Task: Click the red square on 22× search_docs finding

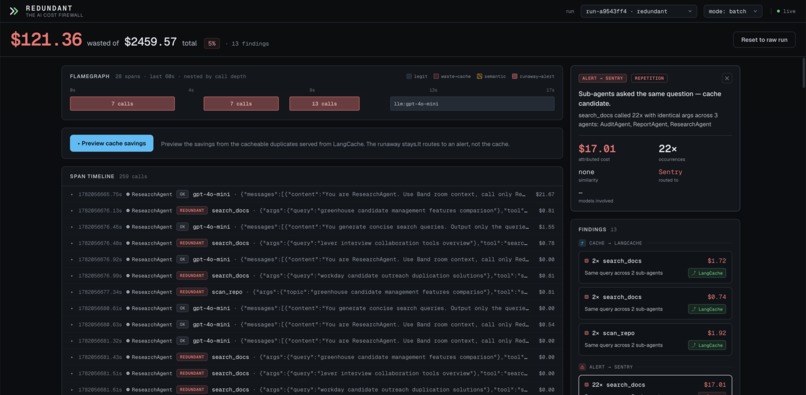Action: (x=587, y=385)
